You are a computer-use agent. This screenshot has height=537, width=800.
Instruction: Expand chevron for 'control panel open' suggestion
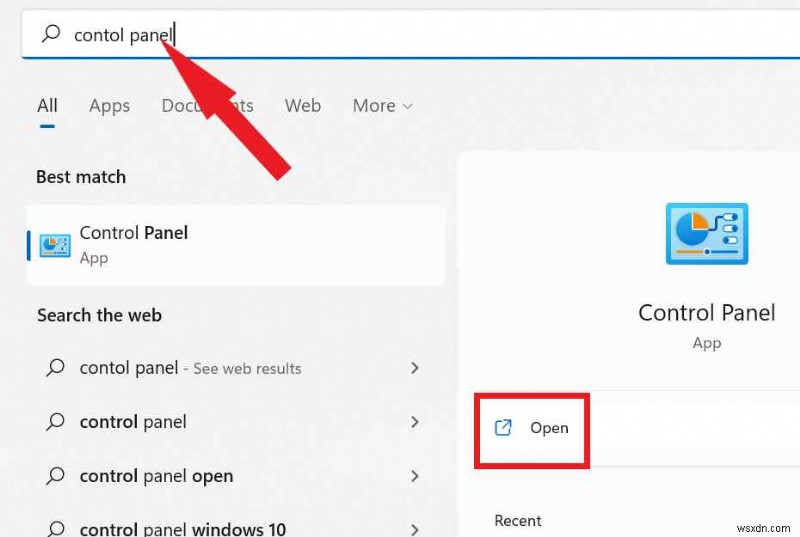(x=415, y=476)
